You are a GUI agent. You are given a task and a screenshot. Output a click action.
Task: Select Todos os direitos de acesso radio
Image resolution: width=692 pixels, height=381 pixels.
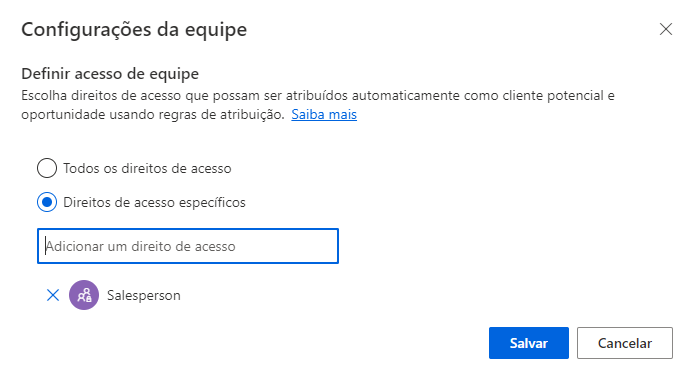(47, 168)
